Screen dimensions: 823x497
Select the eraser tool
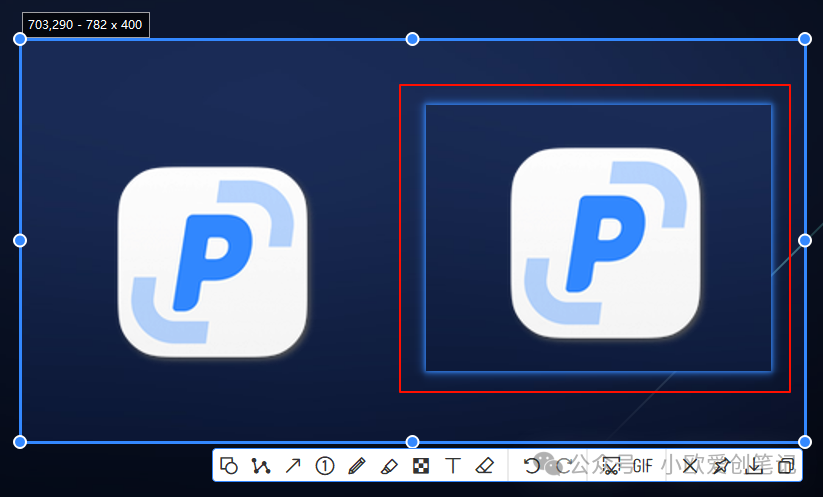(484, 466)
